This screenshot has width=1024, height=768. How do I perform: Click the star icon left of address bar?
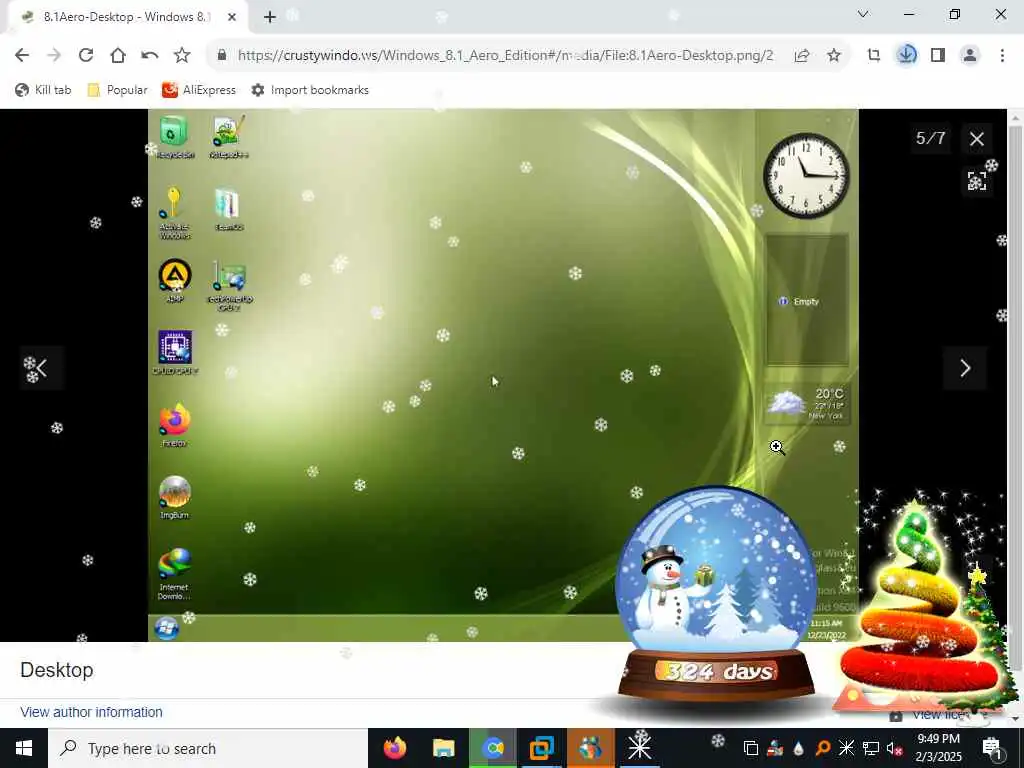pos(182,56)
